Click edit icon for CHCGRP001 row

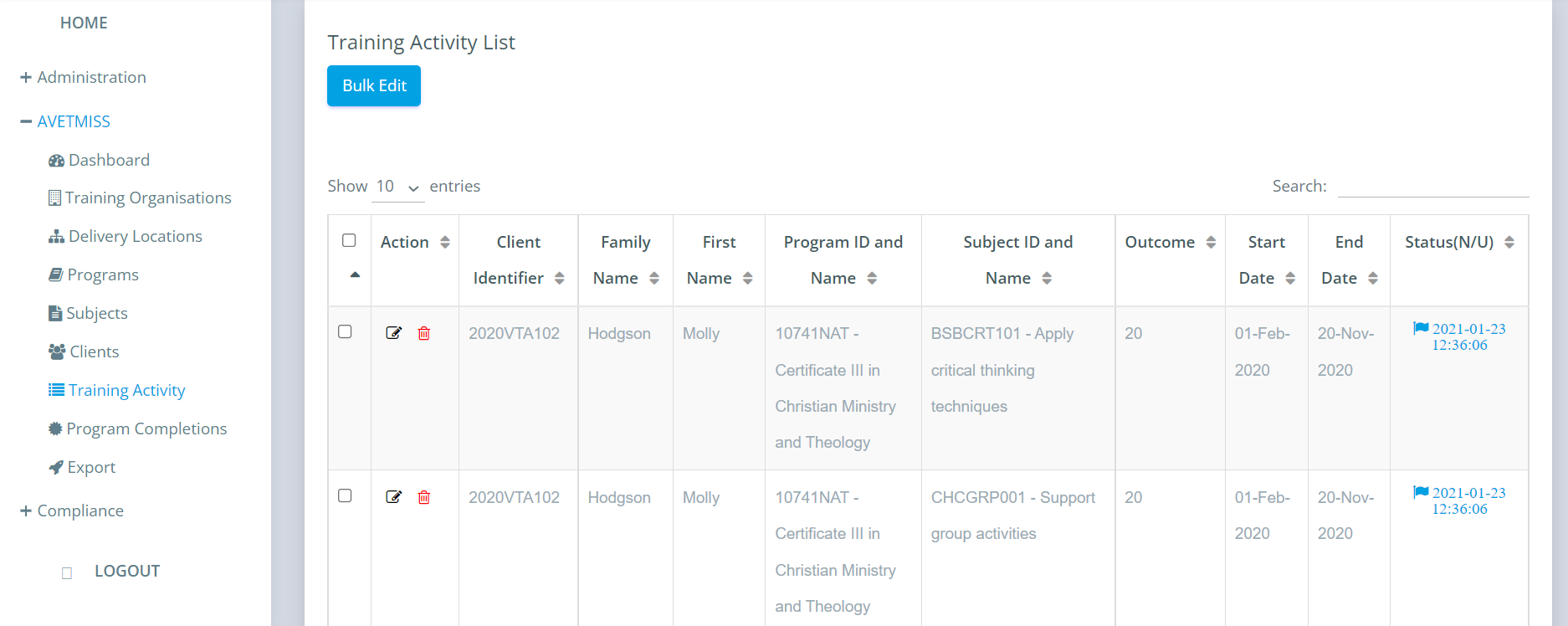pyautogui.click(x=393, y=497)
